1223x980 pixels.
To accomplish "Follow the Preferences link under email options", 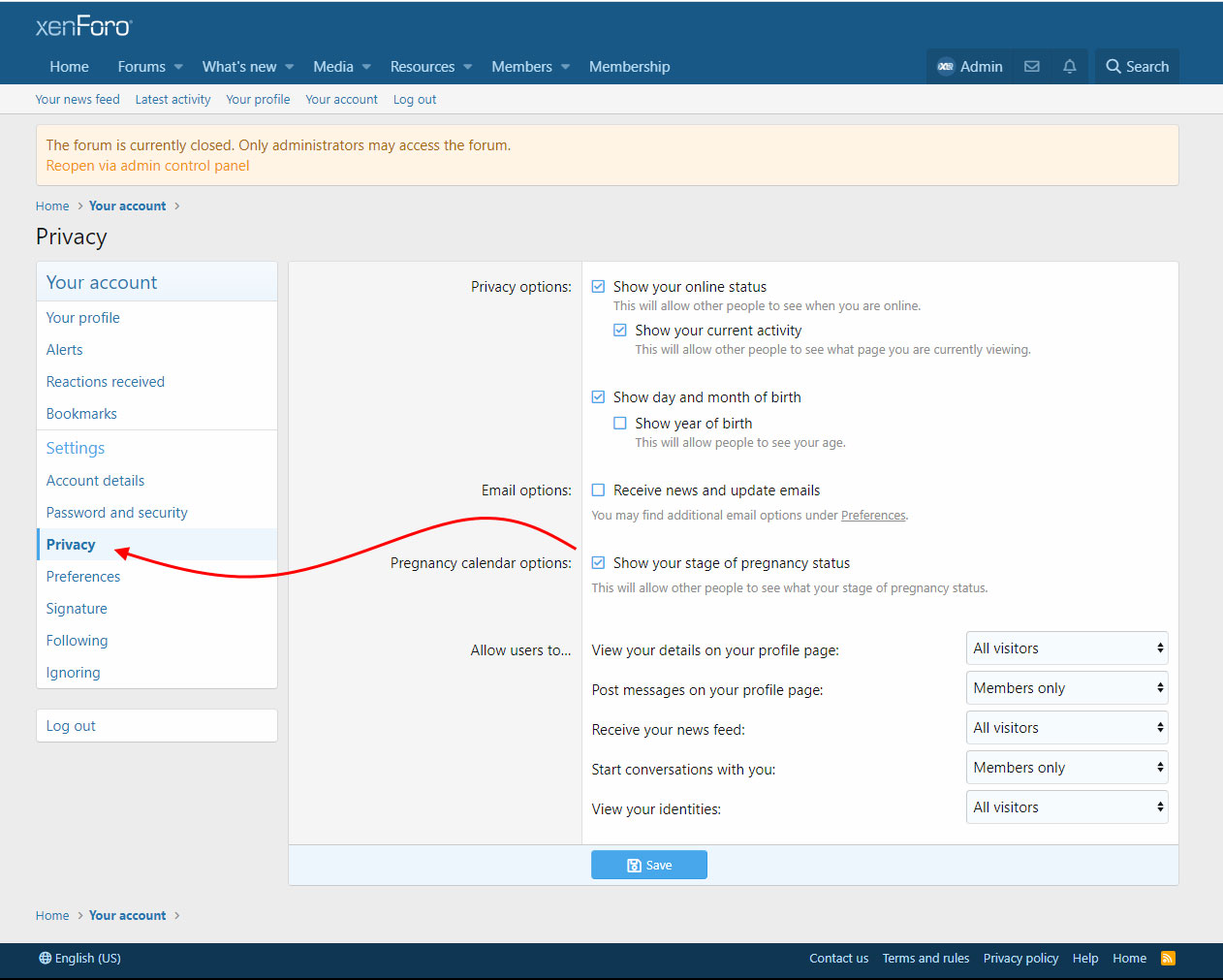I will tap(873, 516).
